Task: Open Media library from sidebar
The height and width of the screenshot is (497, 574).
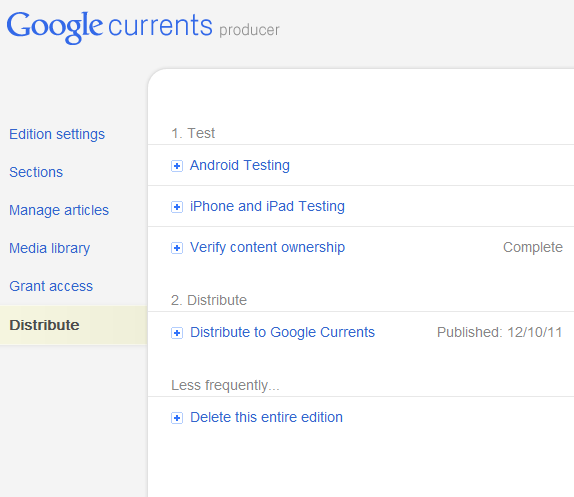Action: click(49, 248)
